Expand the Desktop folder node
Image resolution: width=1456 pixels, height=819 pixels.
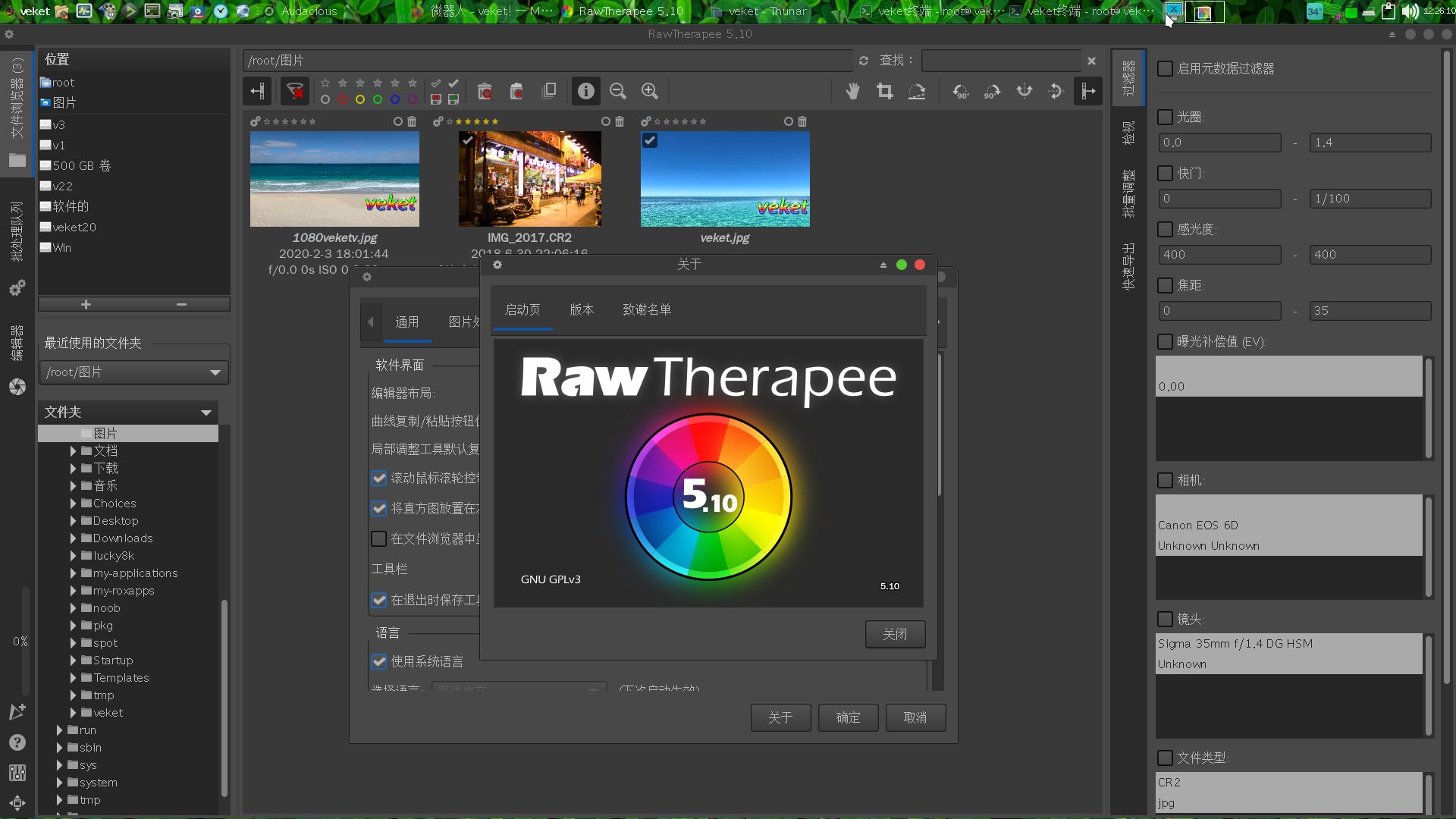click(73, 521)
